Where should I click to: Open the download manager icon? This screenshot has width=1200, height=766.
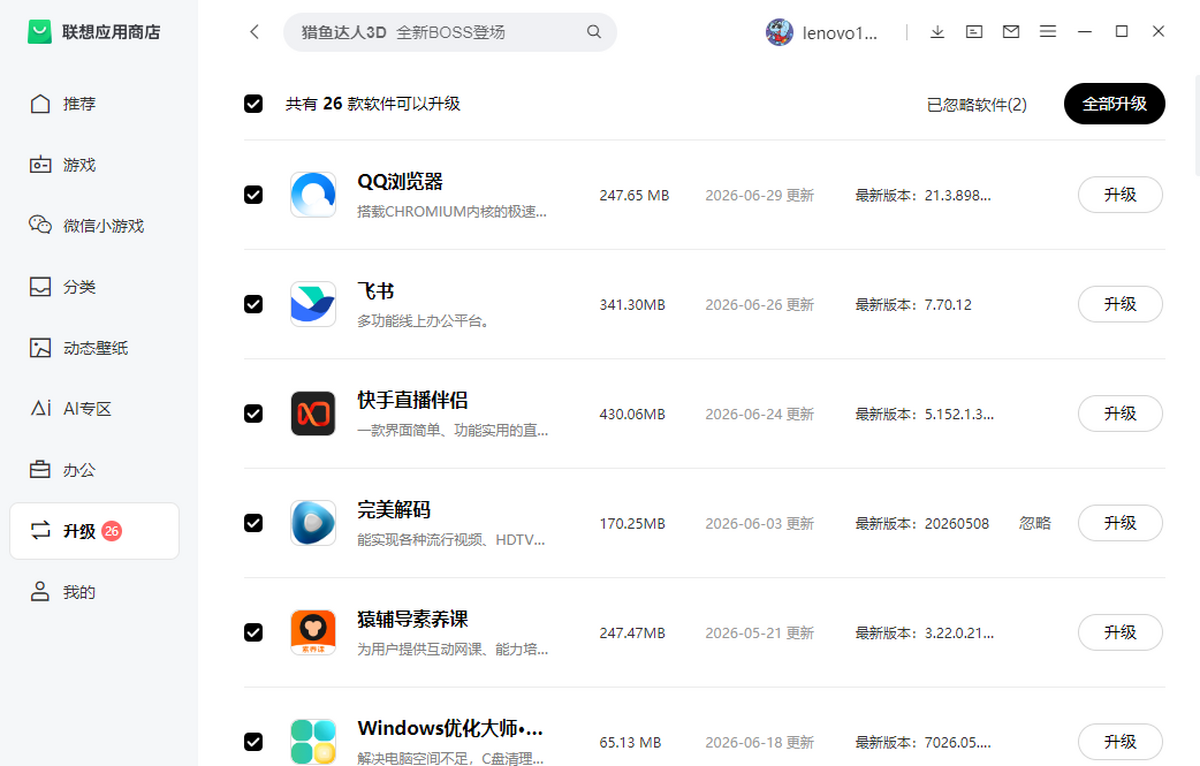pyautogui.click(x=937, y=32)
